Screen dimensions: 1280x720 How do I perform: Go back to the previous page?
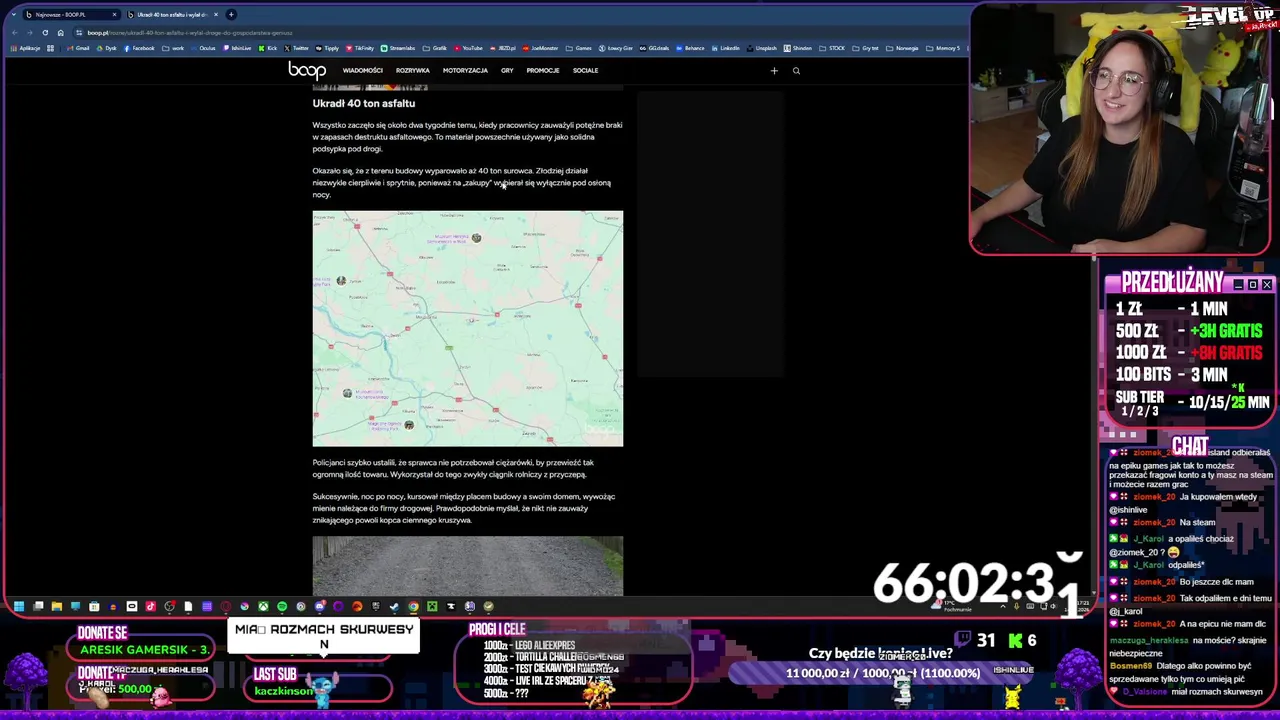[x=15, y=33]
